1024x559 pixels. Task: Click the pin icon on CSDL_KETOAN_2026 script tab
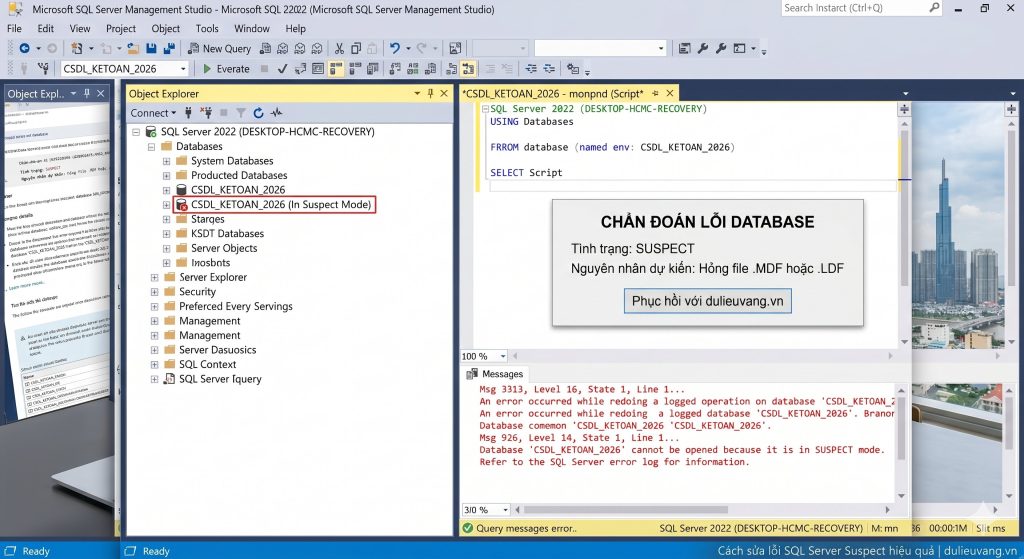click(x=655, y=93)
